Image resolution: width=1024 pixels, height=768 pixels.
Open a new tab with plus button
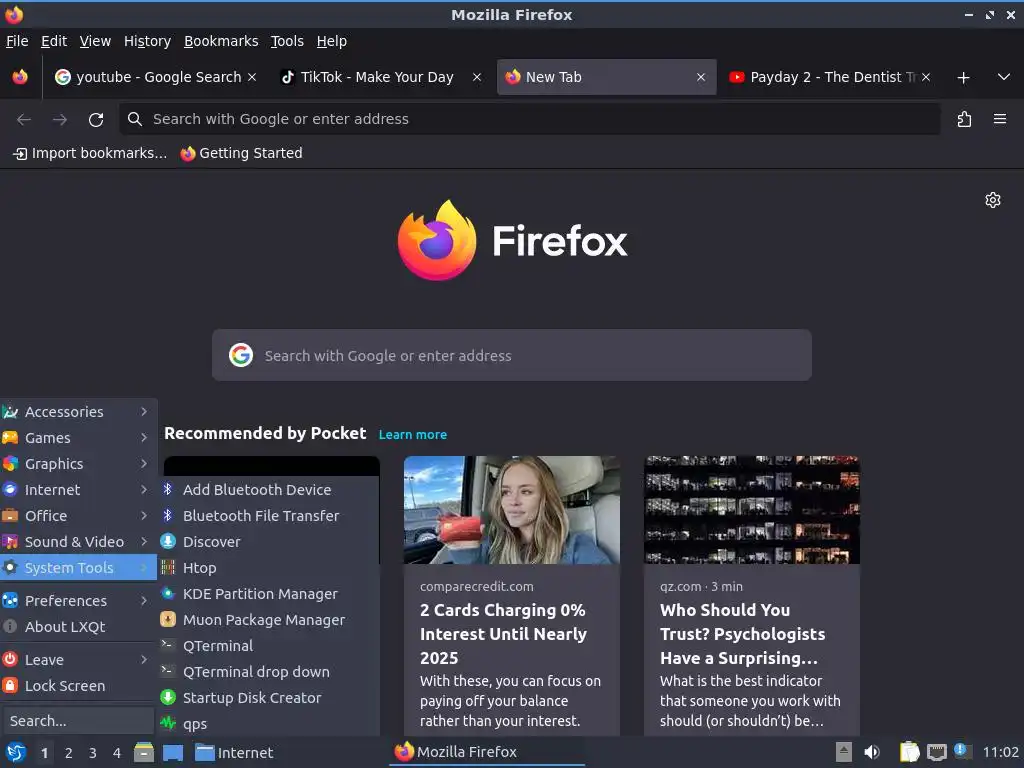[x=963, y=78]
